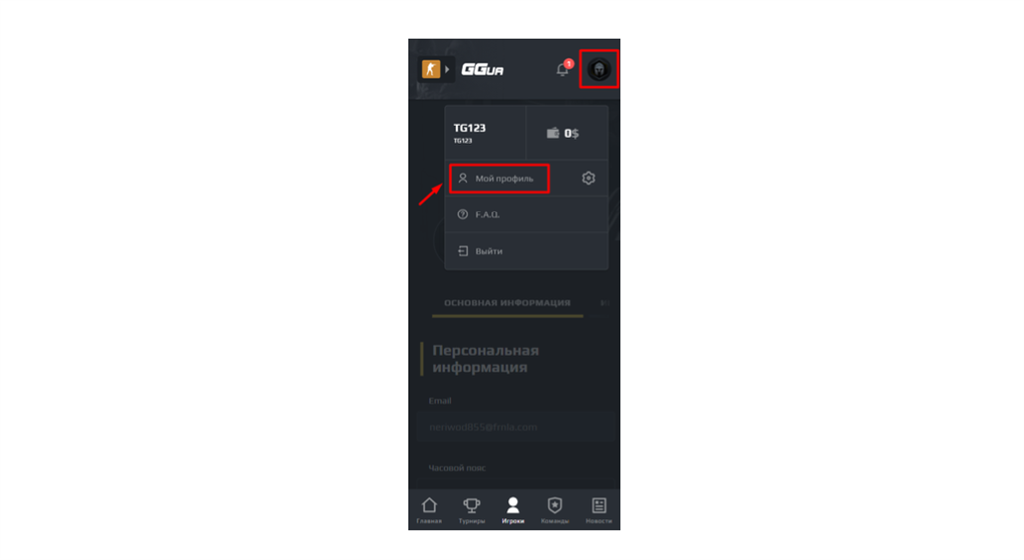Click the Персональная информация heading
The image size is (1024, 560).
click(486, 359)
